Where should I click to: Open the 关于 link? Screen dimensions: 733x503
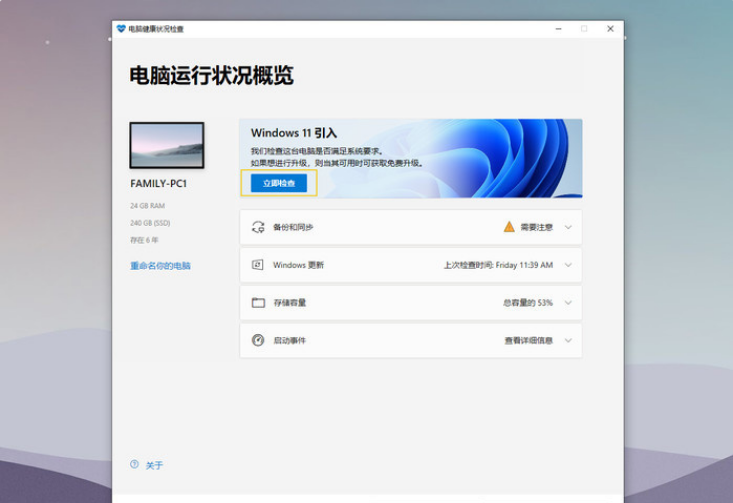click(x=154, y=465)
